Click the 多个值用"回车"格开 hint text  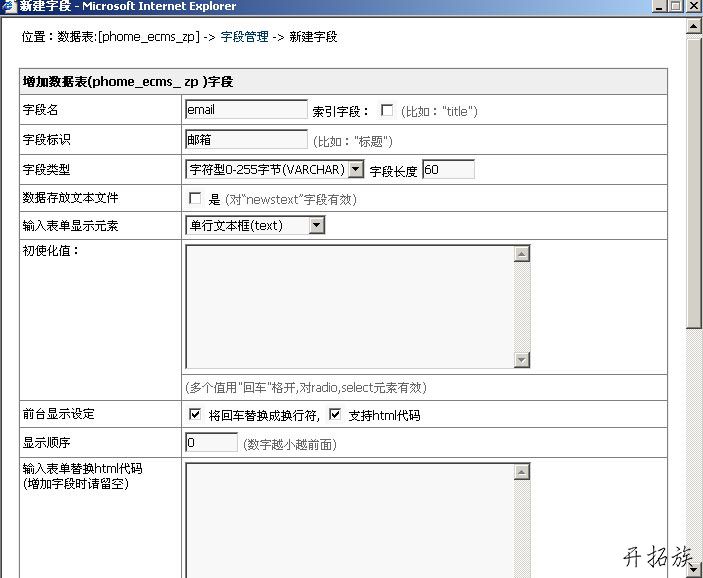[x=305, y=387]
